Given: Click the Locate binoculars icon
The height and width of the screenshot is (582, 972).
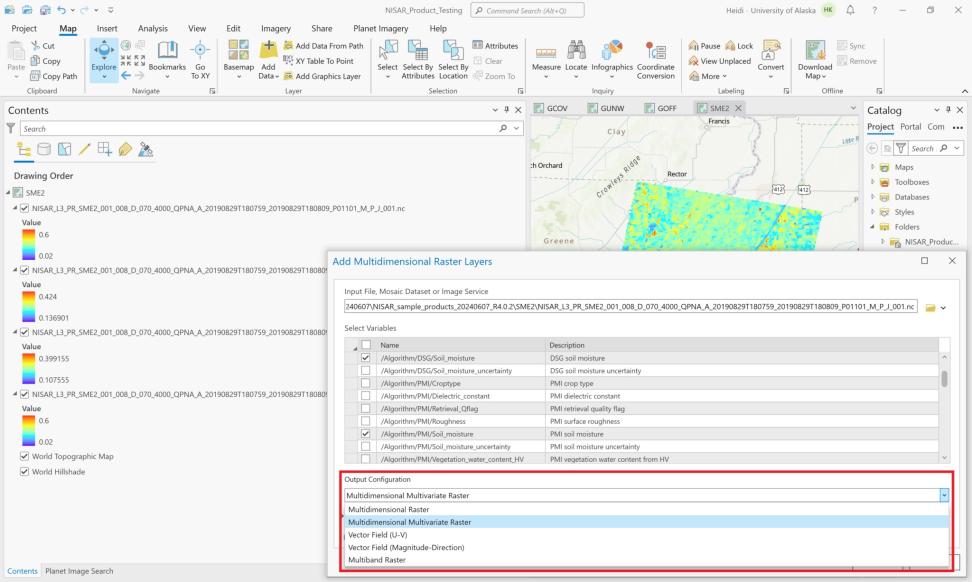Looking at the screenshot, I should 576,51.
